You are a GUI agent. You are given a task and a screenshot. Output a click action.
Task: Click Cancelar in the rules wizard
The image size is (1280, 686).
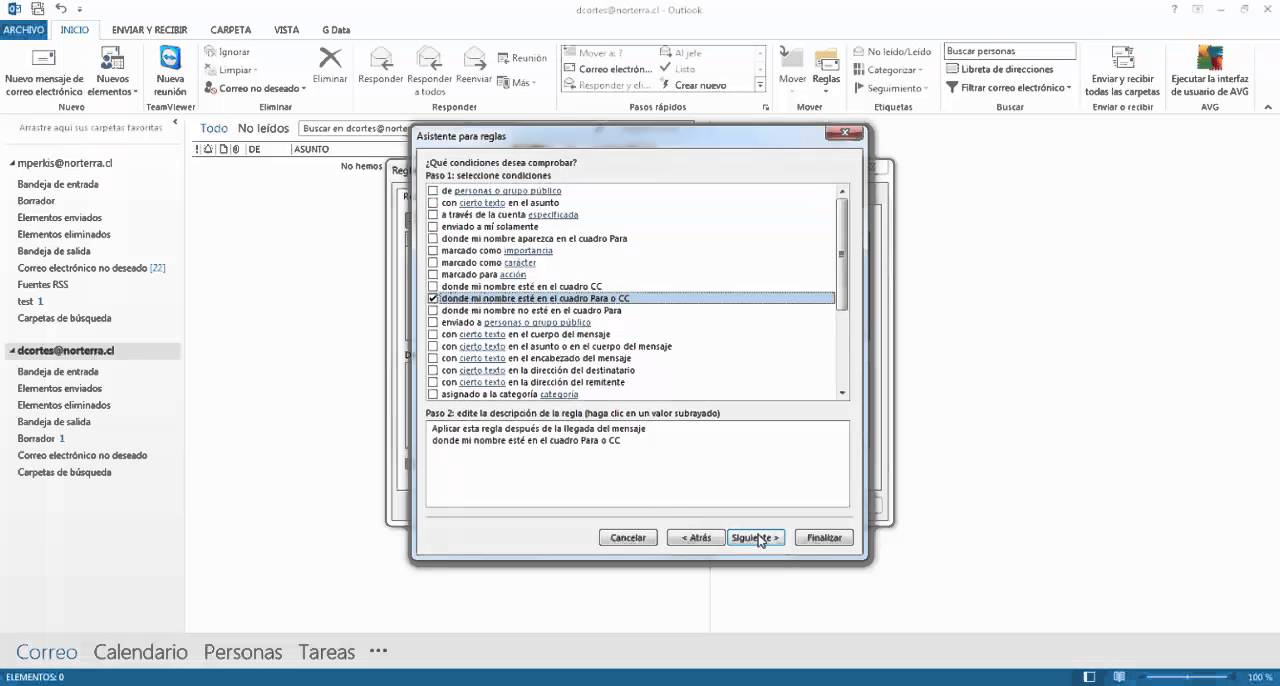628,538
